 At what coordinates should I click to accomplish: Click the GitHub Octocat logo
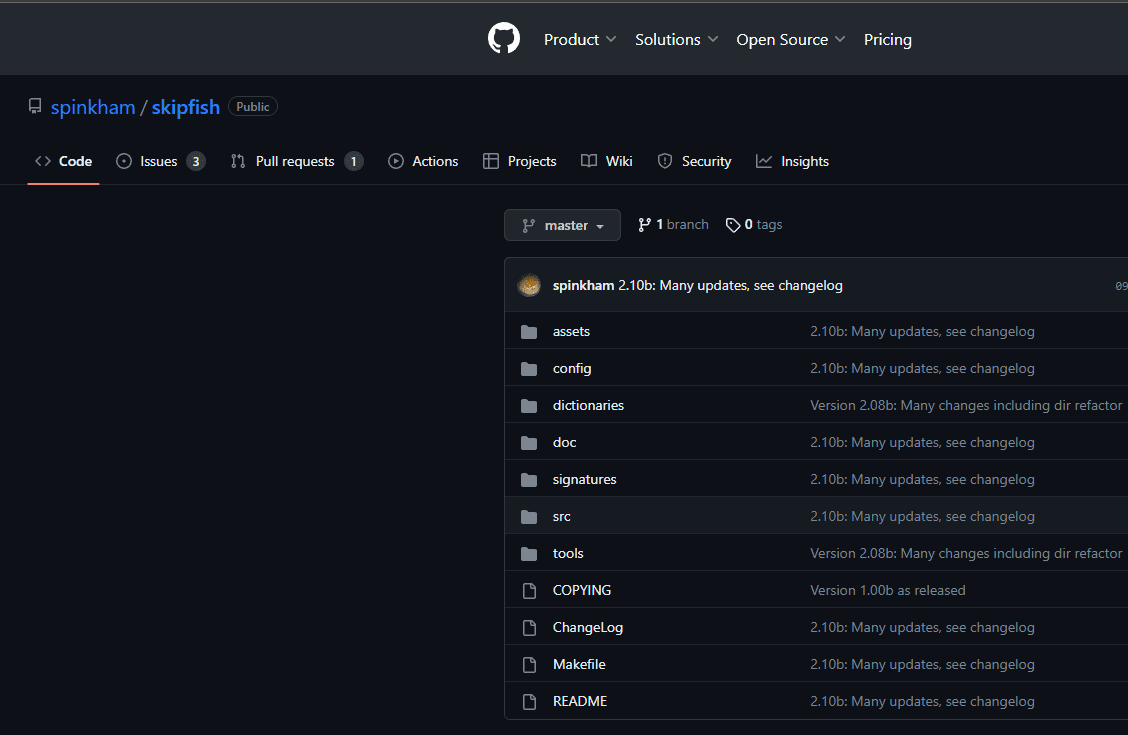click(504, 39)
